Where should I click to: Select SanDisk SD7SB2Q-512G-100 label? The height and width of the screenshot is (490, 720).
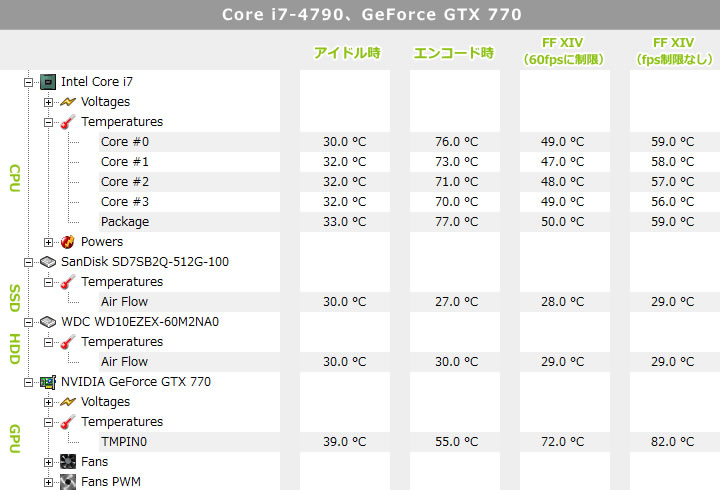[x=145, y=262]
